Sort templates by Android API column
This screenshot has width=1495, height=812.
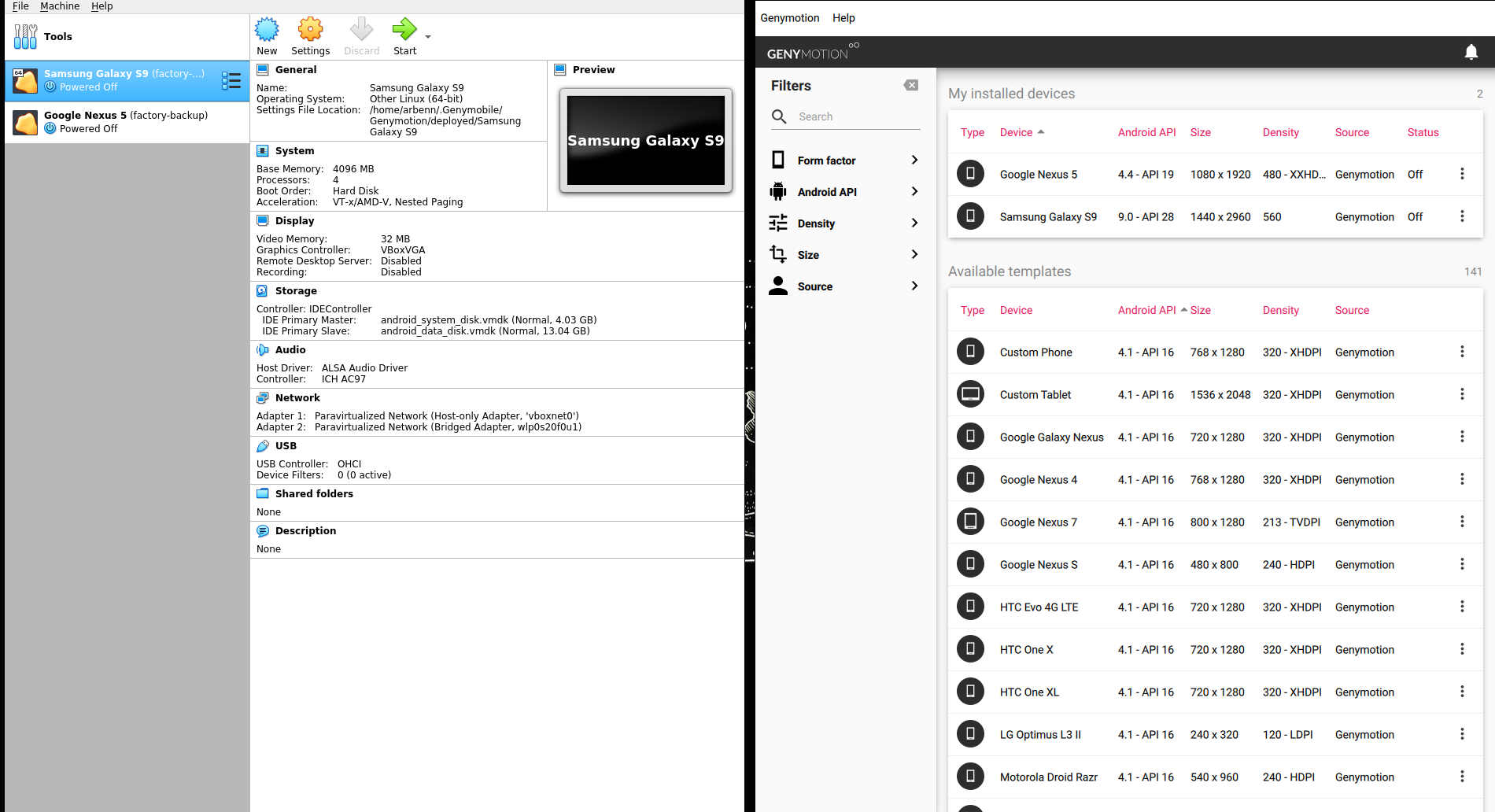[x=1146, y=310]
